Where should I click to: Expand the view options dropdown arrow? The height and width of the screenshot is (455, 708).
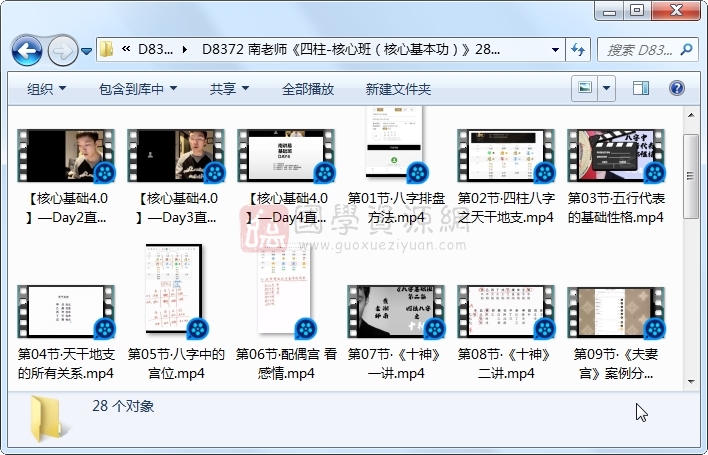[x=607, y=89]
